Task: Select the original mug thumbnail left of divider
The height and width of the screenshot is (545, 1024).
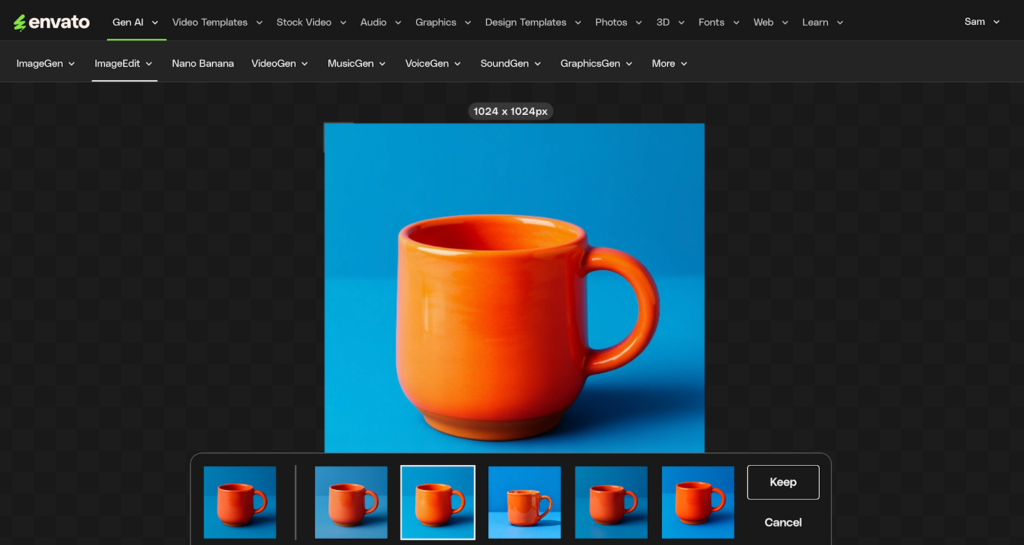Action: pos(240,502)
